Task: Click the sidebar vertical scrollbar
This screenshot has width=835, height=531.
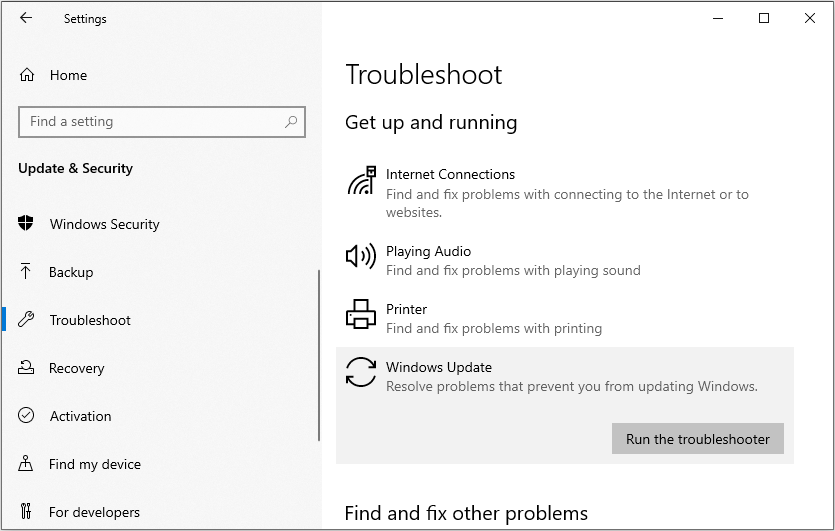Action: click(319, 355)
